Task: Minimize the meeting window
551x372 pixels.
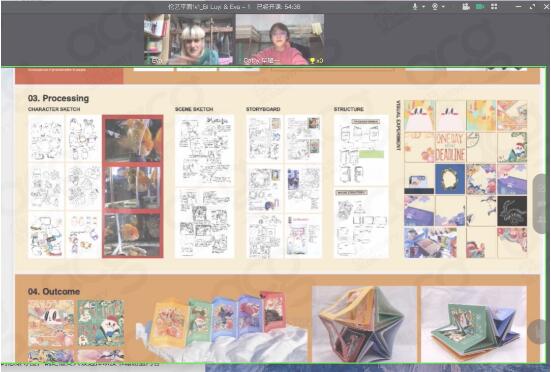Action: (519, 6)
